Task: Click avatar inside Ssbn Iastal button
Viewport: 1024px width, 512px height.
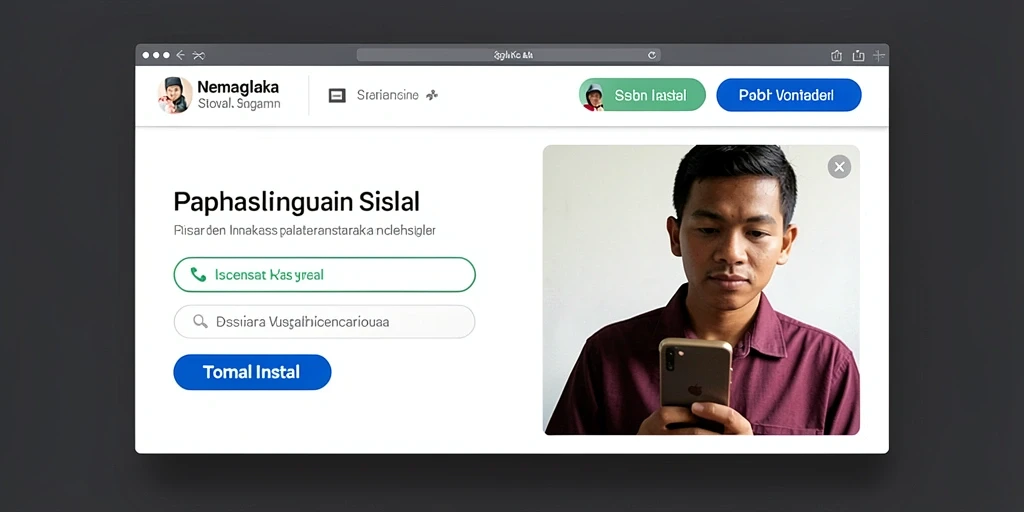Action: tap(594, 96)
